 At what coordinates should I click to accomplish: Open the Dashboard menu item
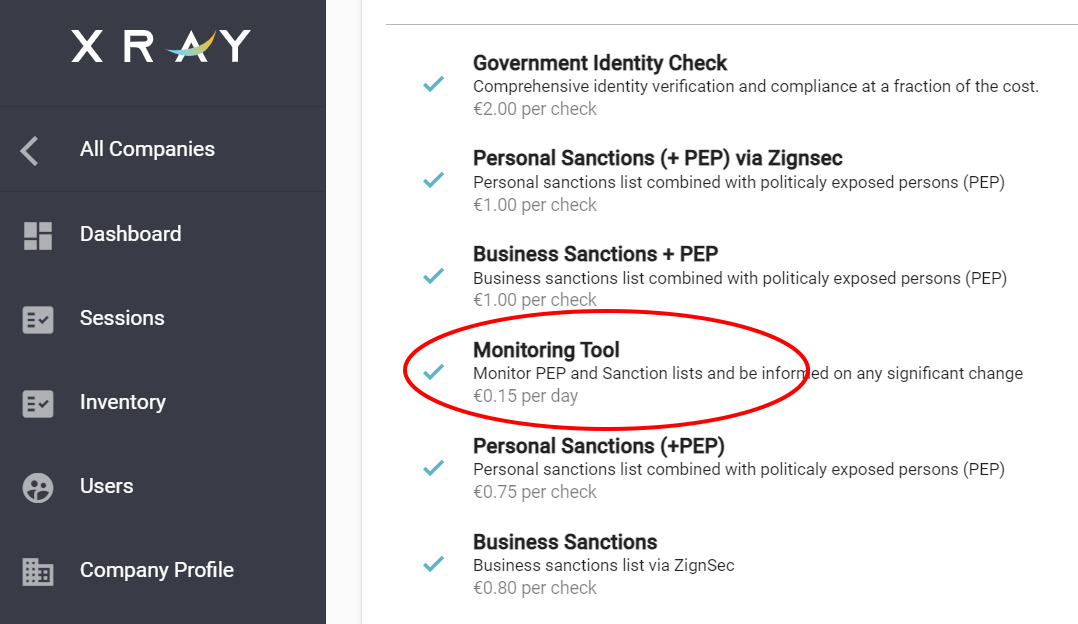[x=131, y=234]
